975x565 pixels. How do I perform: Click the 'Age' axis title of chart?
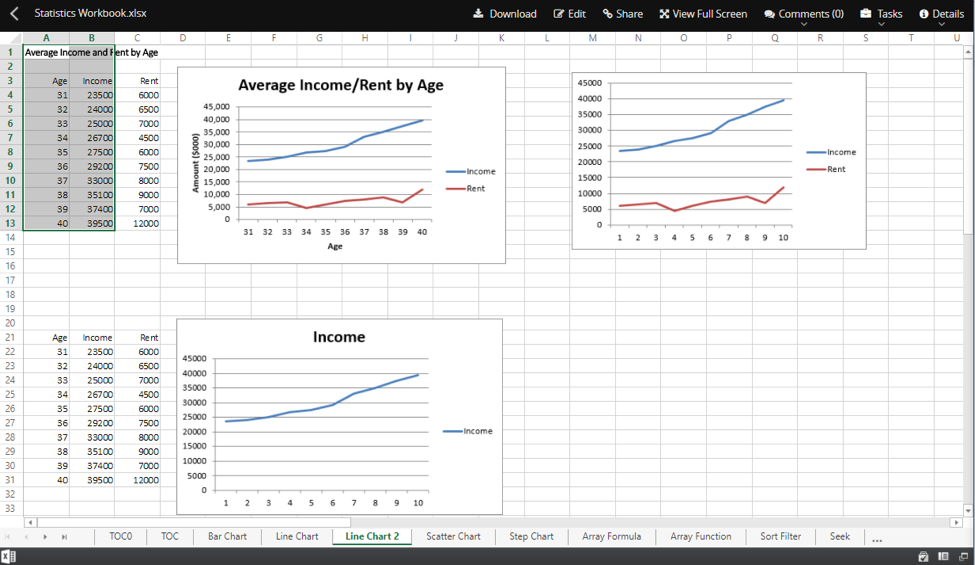pyautogui.click(x=335, y=246)
